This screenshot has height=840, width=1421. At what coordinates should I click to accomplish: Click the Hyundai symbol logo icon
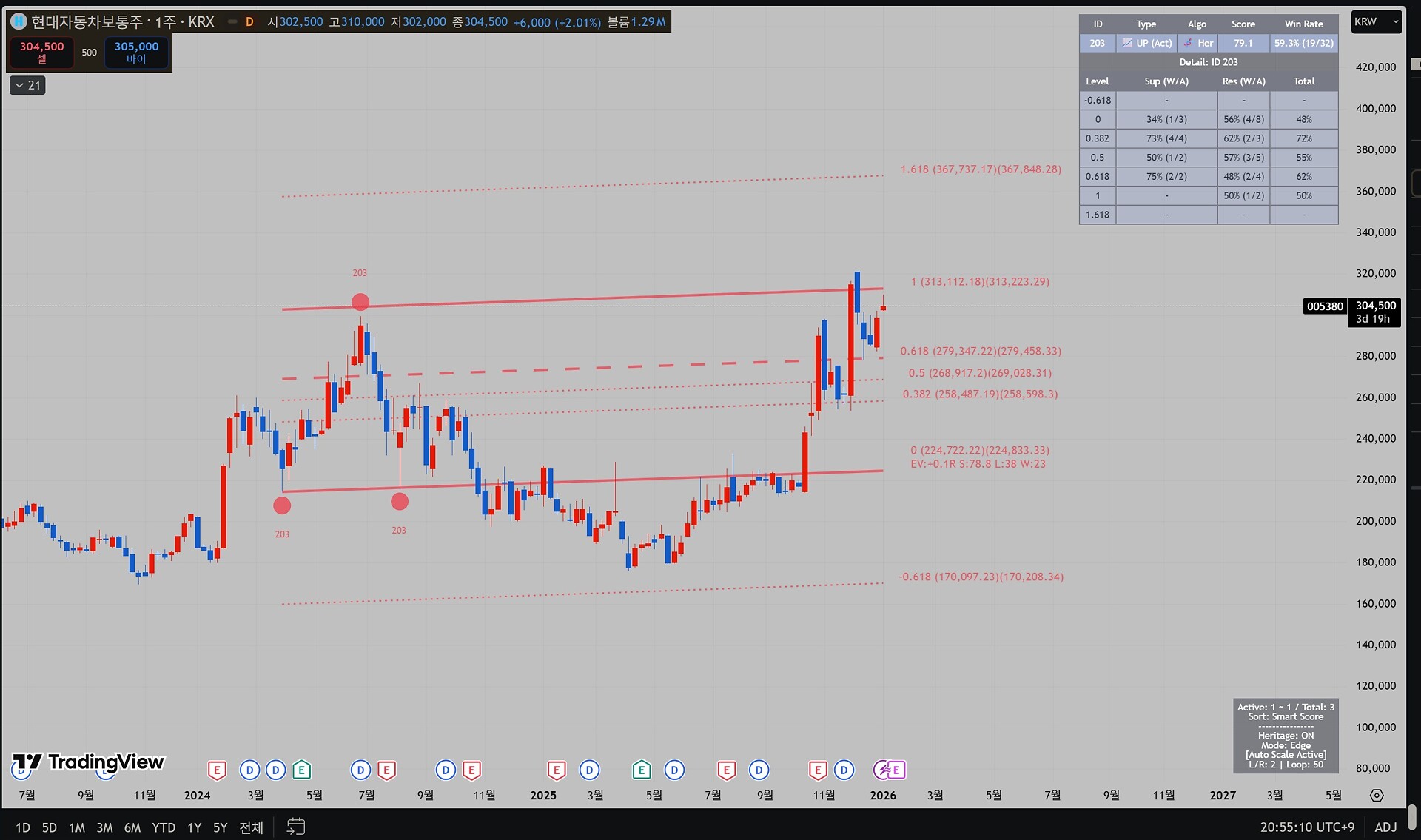coord(18,22)
